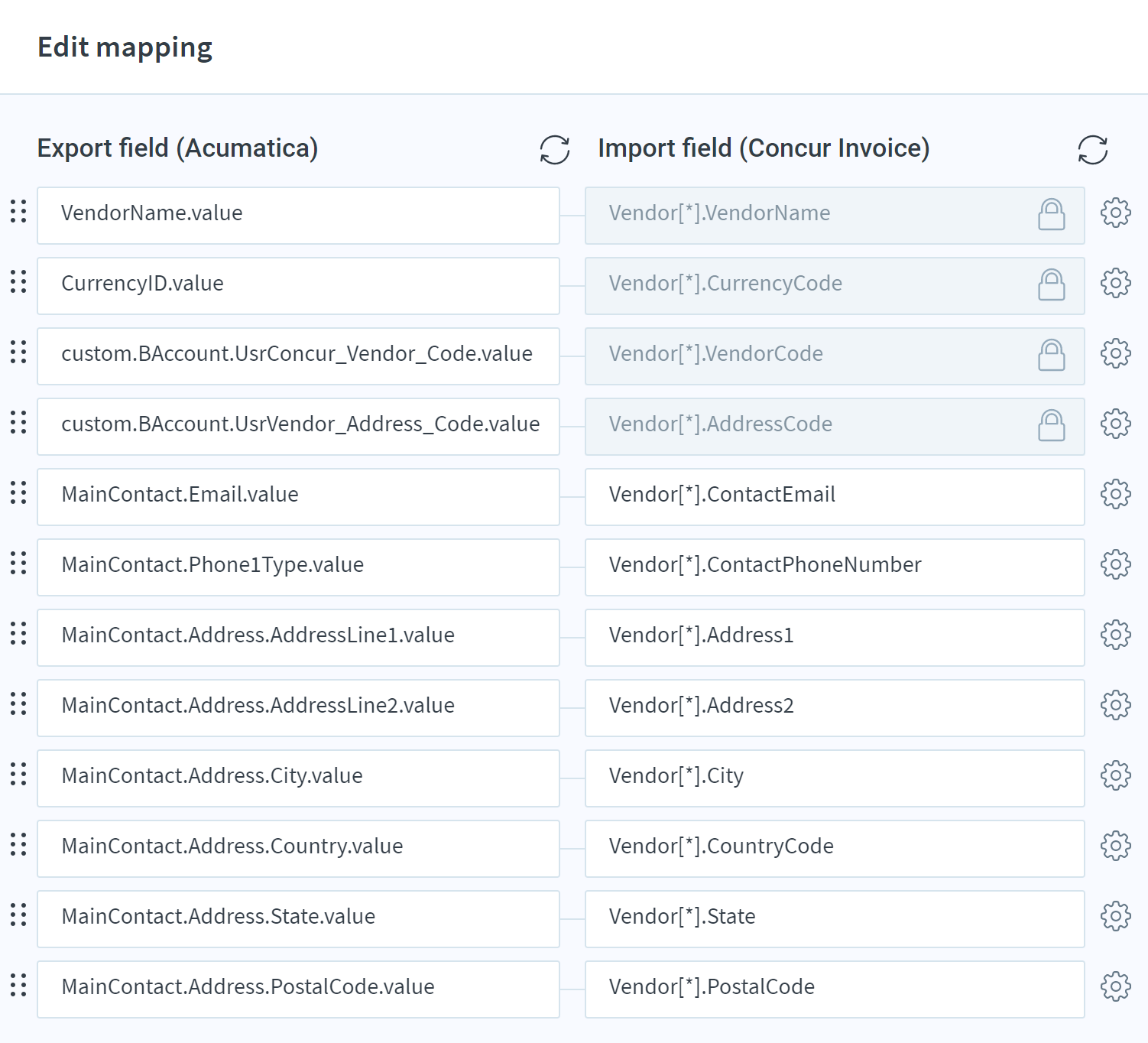The image size is (1148, 1043).
Task: Grab drag handle for UsrConcur_Vendor_Code row
Action: point(18,352)
